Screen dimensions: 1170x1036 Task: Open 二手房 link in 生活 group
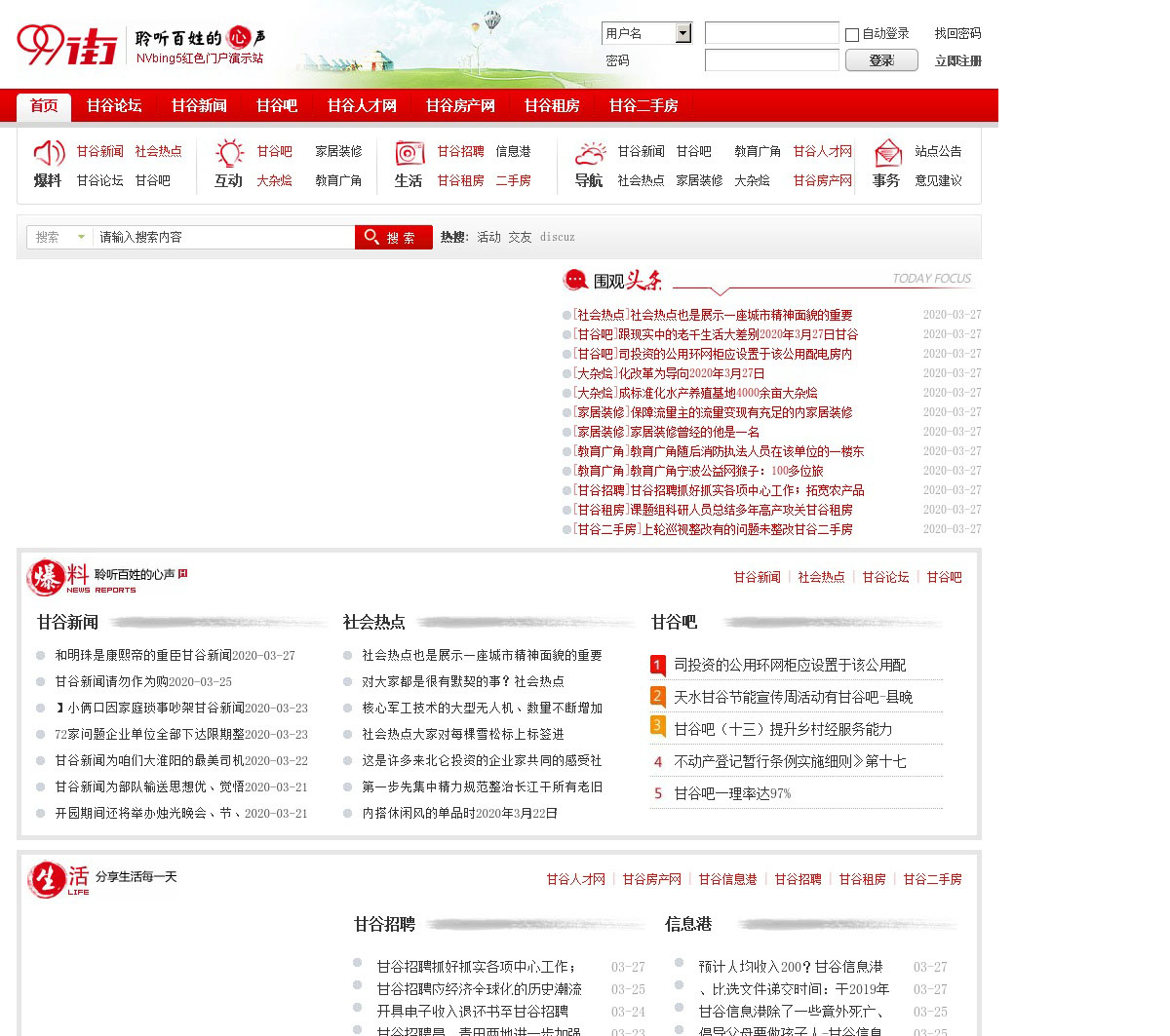pyautogui.click(x=513, y=180)
